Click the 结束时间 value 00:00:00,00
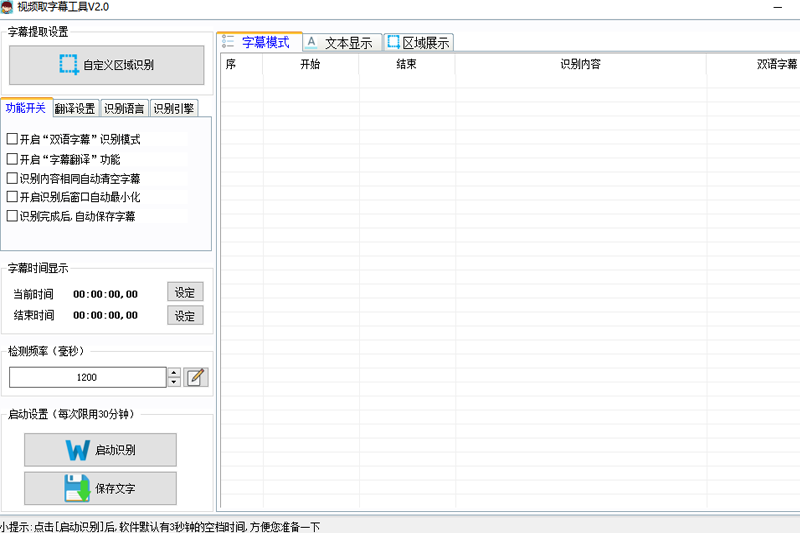The image size is (800, 533). pos(105,315)
